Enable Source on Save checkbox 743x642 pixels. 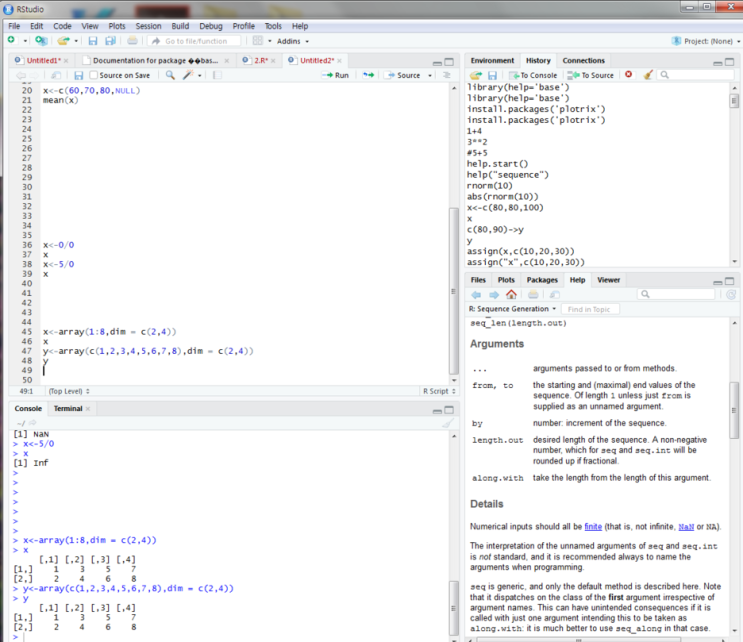(94, 75)
